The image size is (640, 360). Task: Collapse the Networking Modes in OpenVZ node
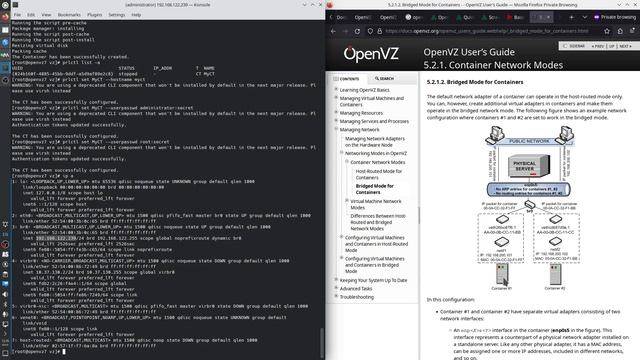click(x=342, y=153)
